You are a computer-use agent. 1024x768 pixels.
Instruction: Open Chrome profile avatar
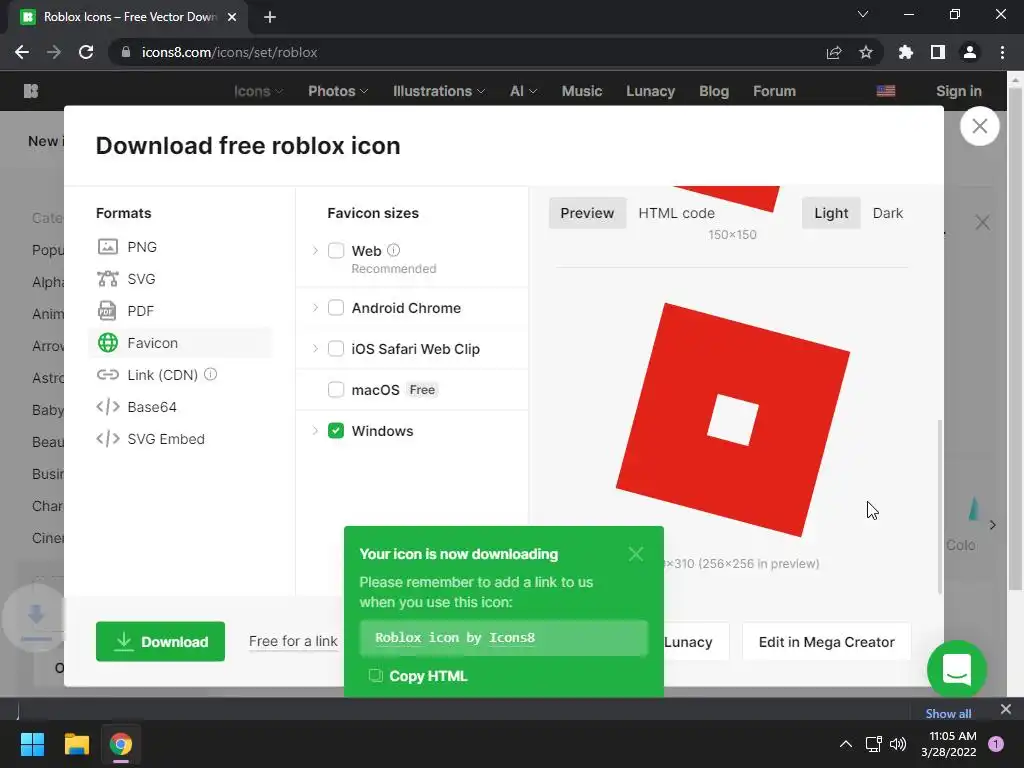970,52
